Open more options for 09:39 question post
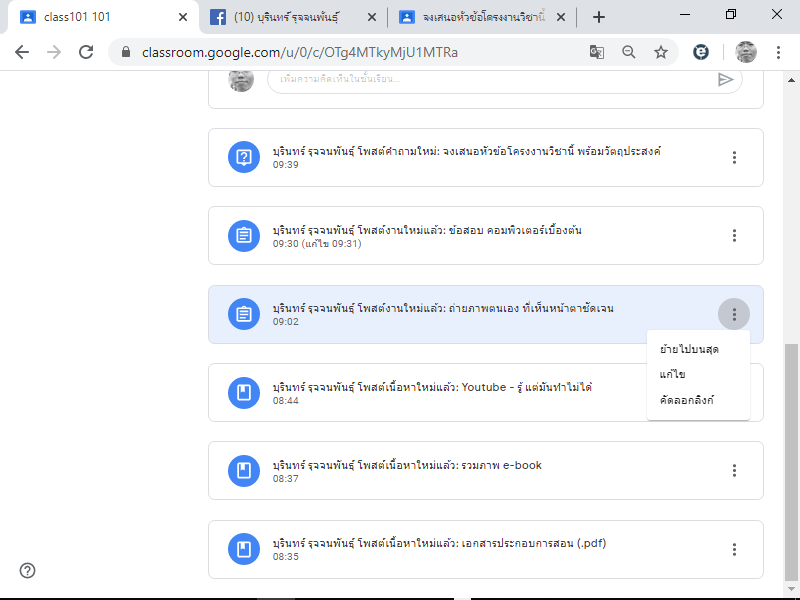Image resolution: width=800 pixels, height=600 pixels. (x=734, y=157)
